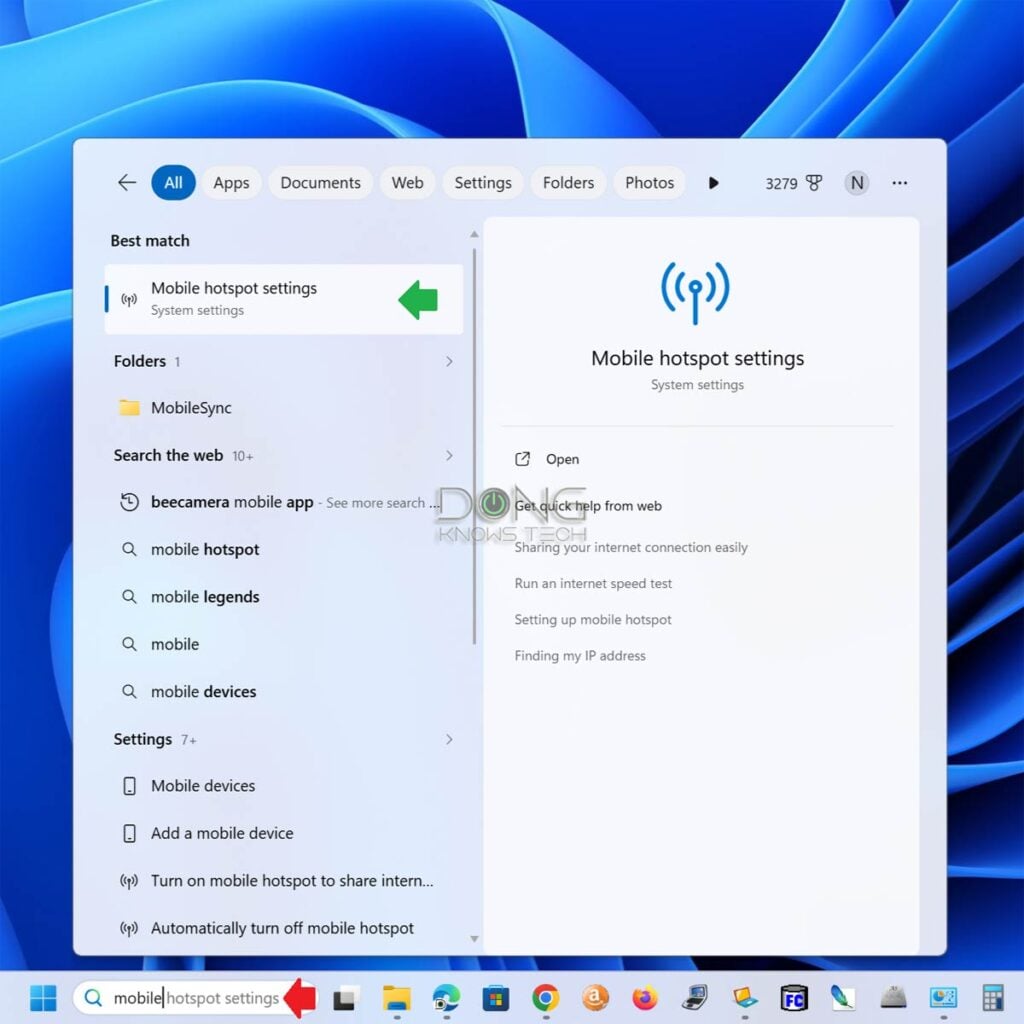Image resolution: width=1024 pixels, height=1024 pixels.
Task: Expand the Folders results section chevron
Action: coord(449,361)
